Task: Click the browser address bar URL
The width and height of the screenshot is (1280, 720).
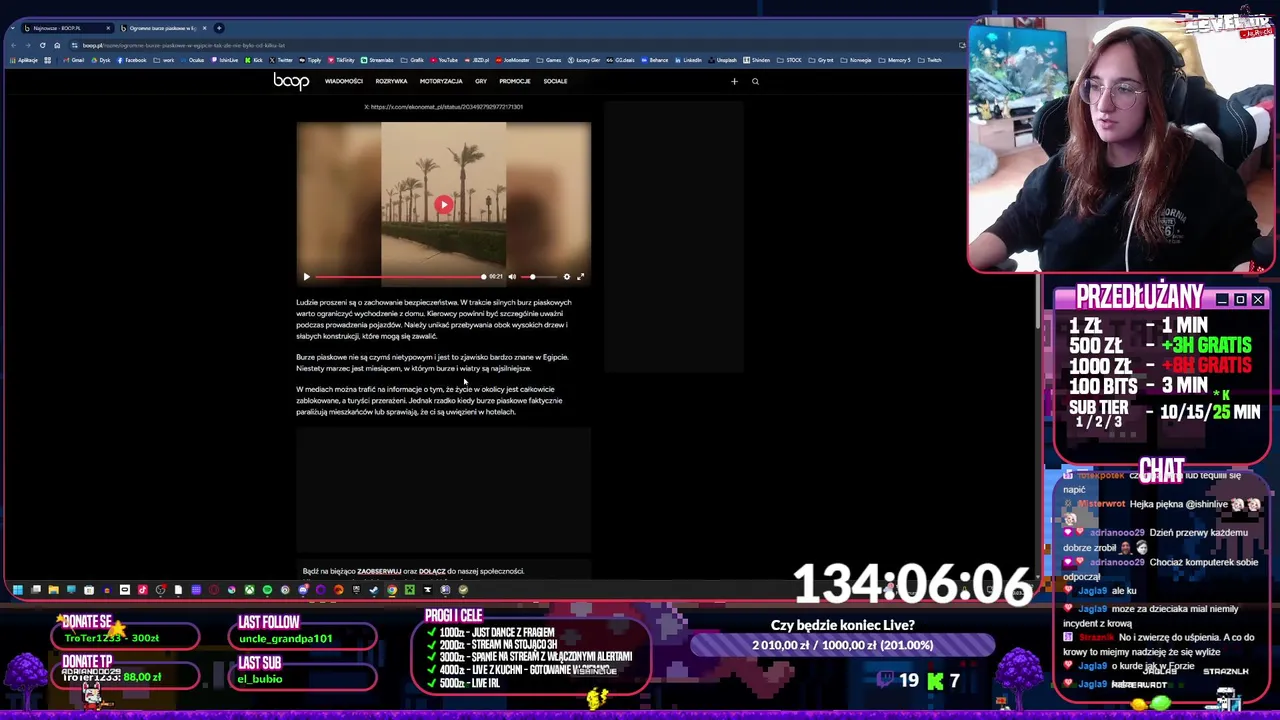Action: (x=184, y=45)
